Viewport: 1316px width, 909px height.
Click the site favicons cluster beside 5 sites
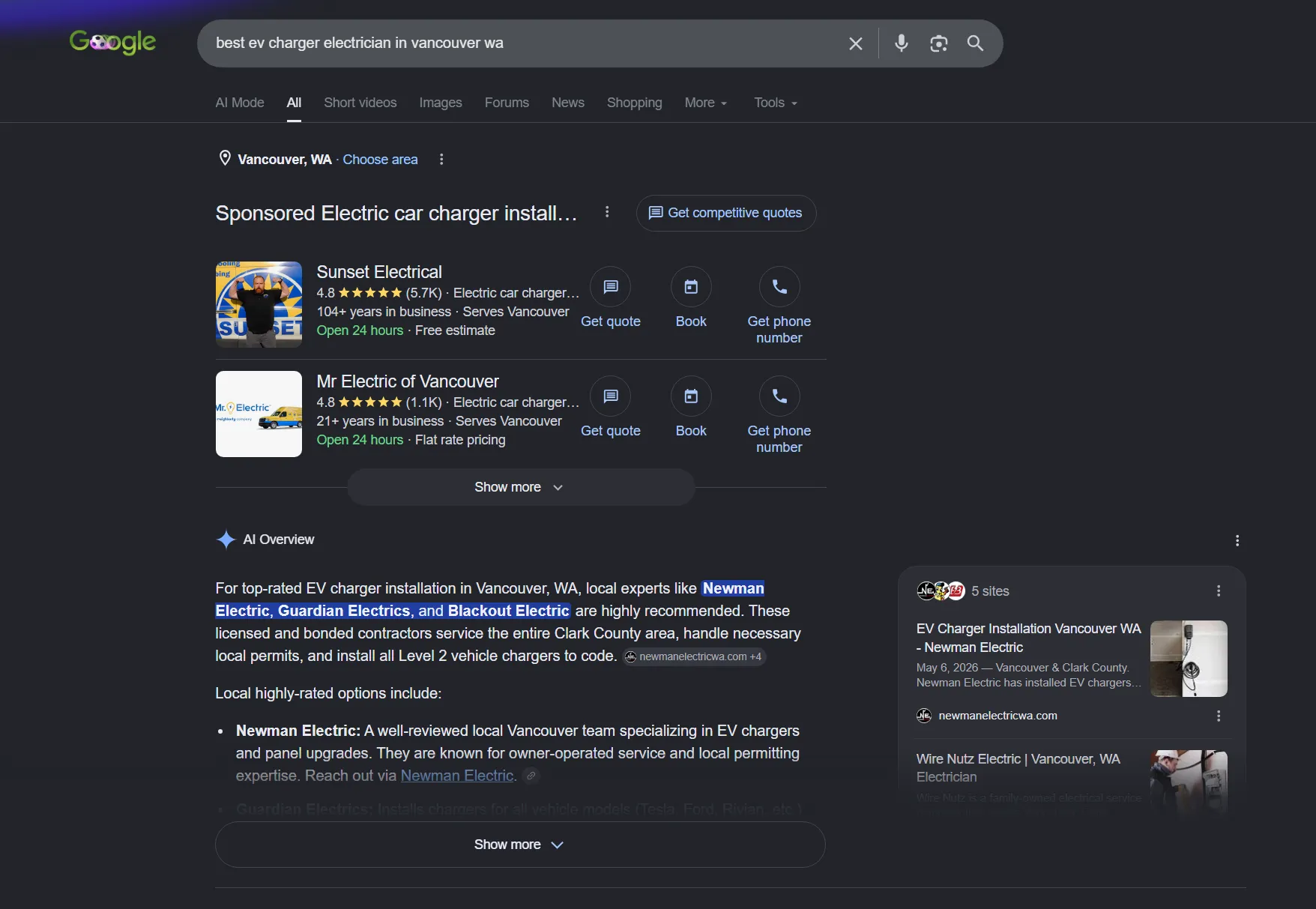pos(941,591)
